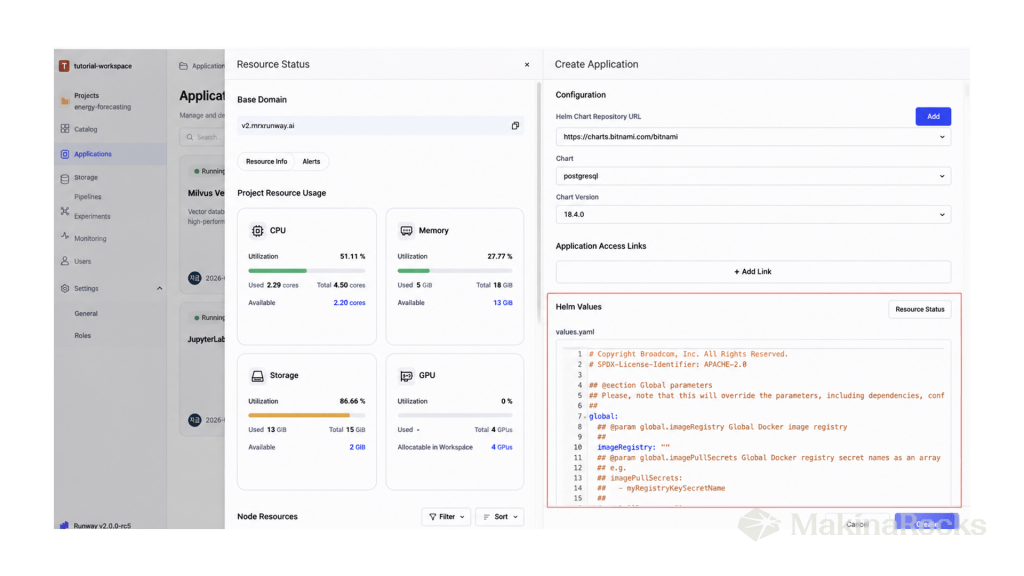Open Pipelines in the sidebar
This screenshot has height=576, width=1024.
88,197
